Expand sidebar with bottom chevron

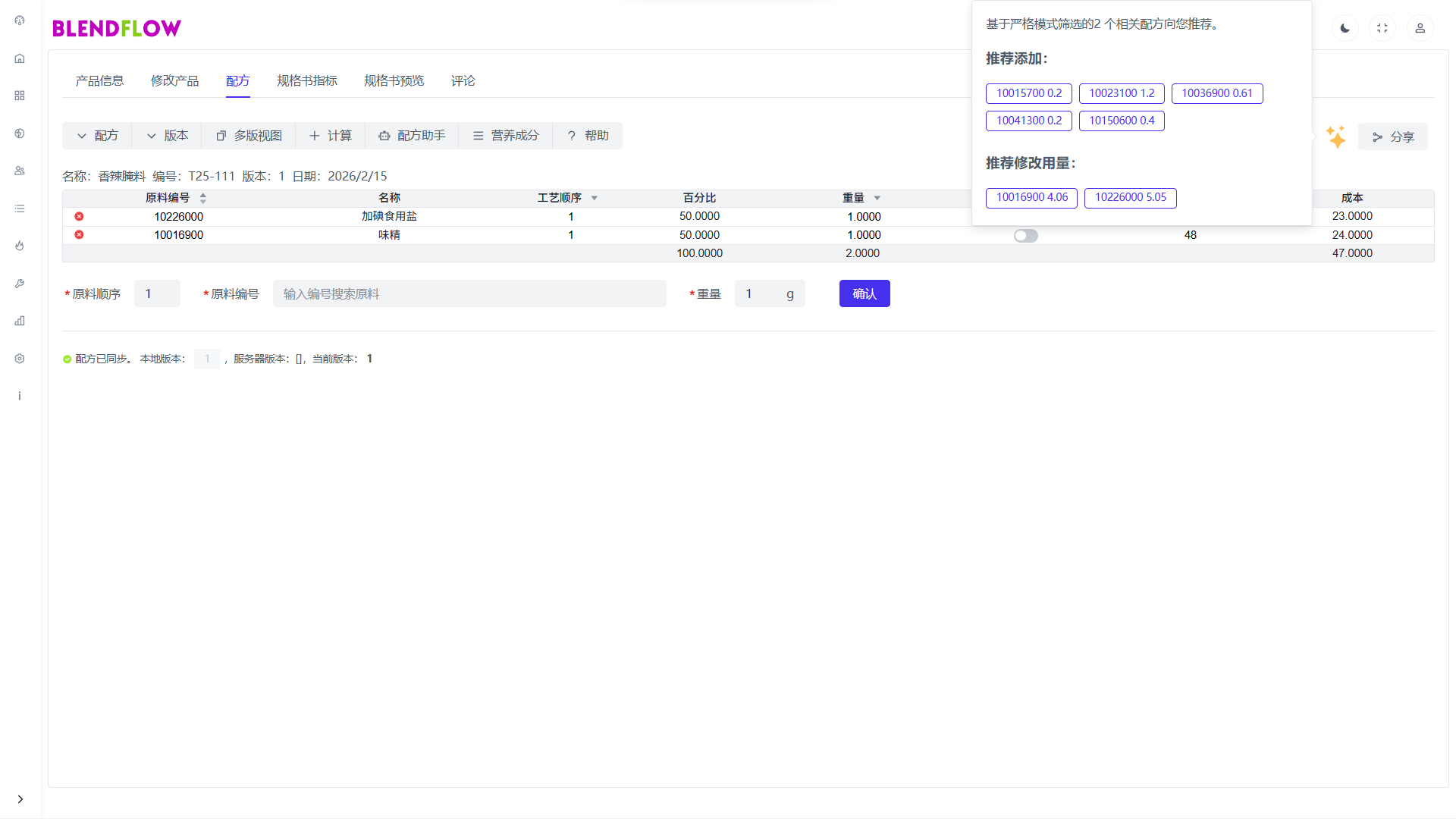point(20,799)
